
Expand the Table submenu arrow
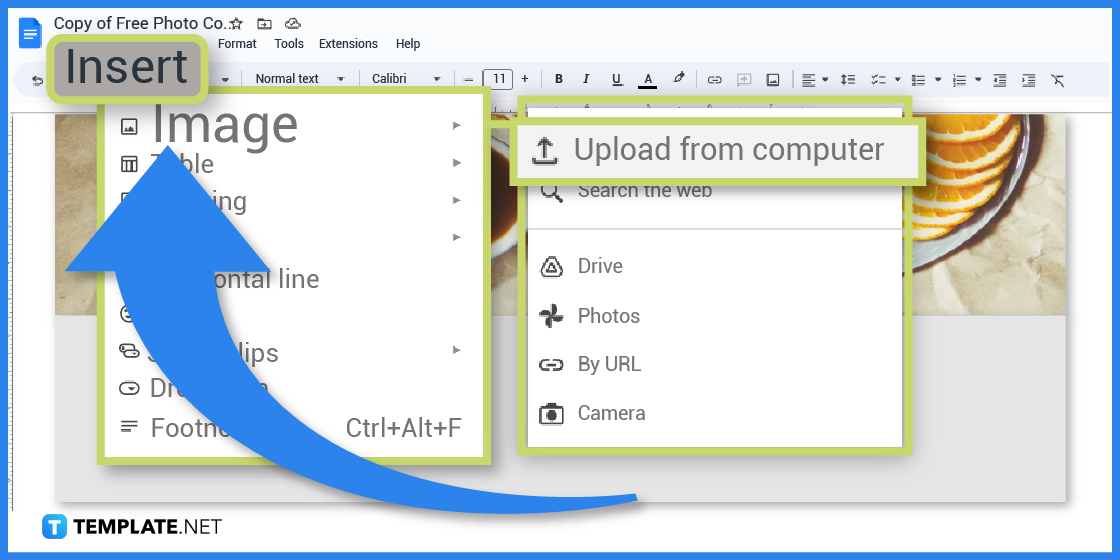click(x=456, y=163)
